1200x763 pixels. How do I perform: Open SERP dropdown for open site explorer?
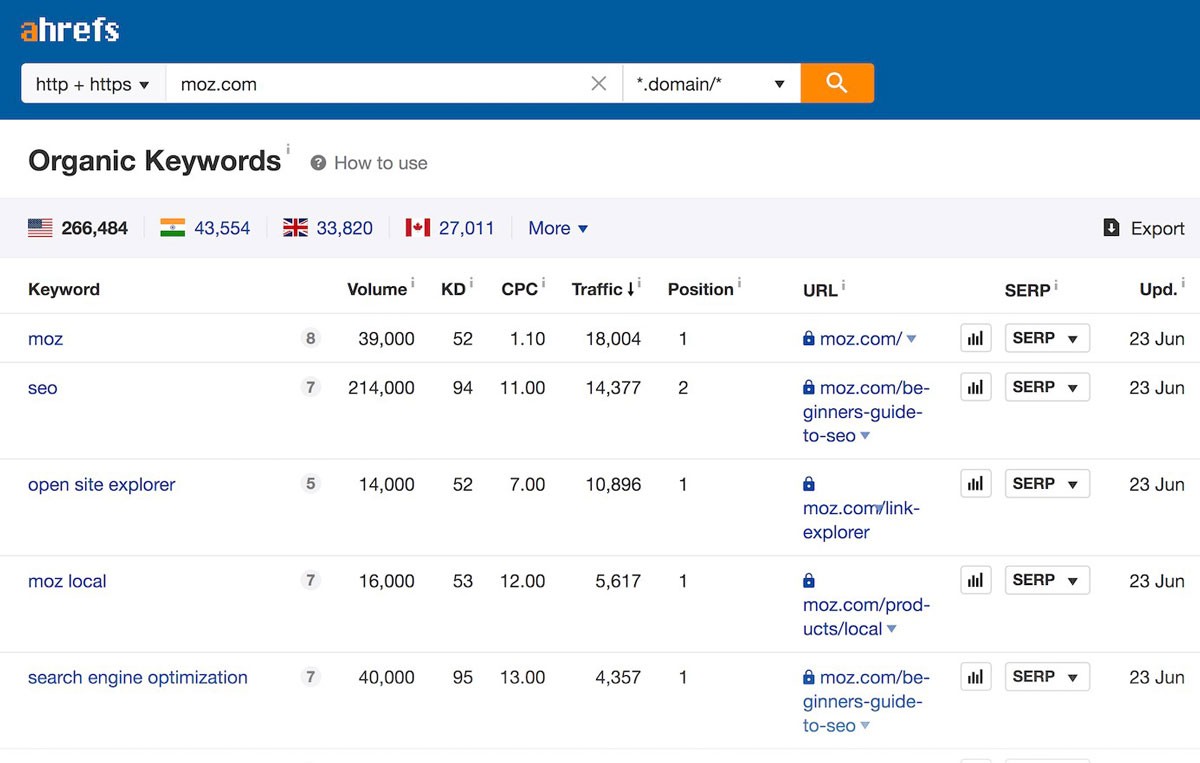(x=1047, y=484)
